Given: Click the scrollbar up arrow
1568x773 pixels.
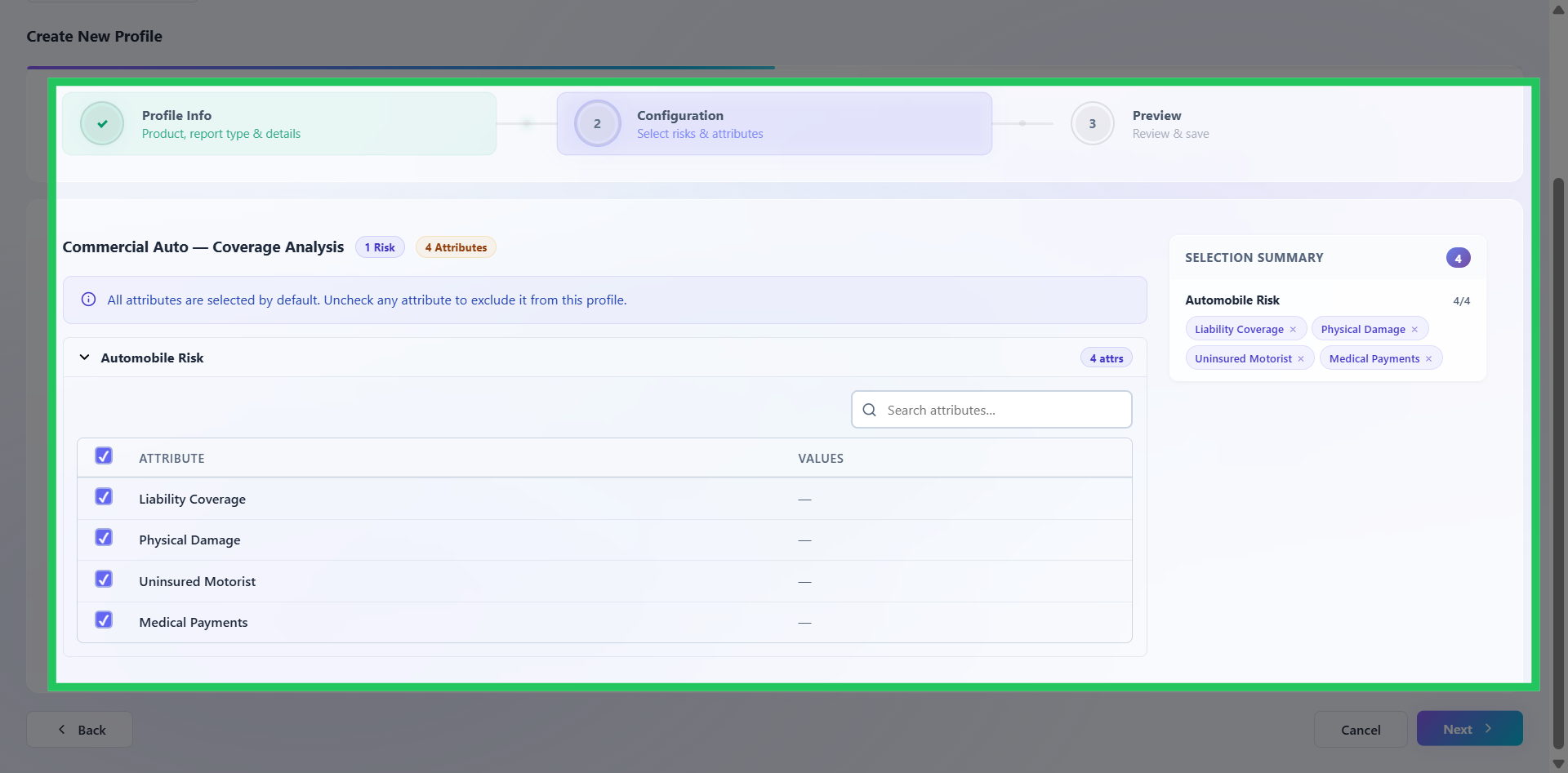Looking at the screenshot, I should pos(1558,10).
